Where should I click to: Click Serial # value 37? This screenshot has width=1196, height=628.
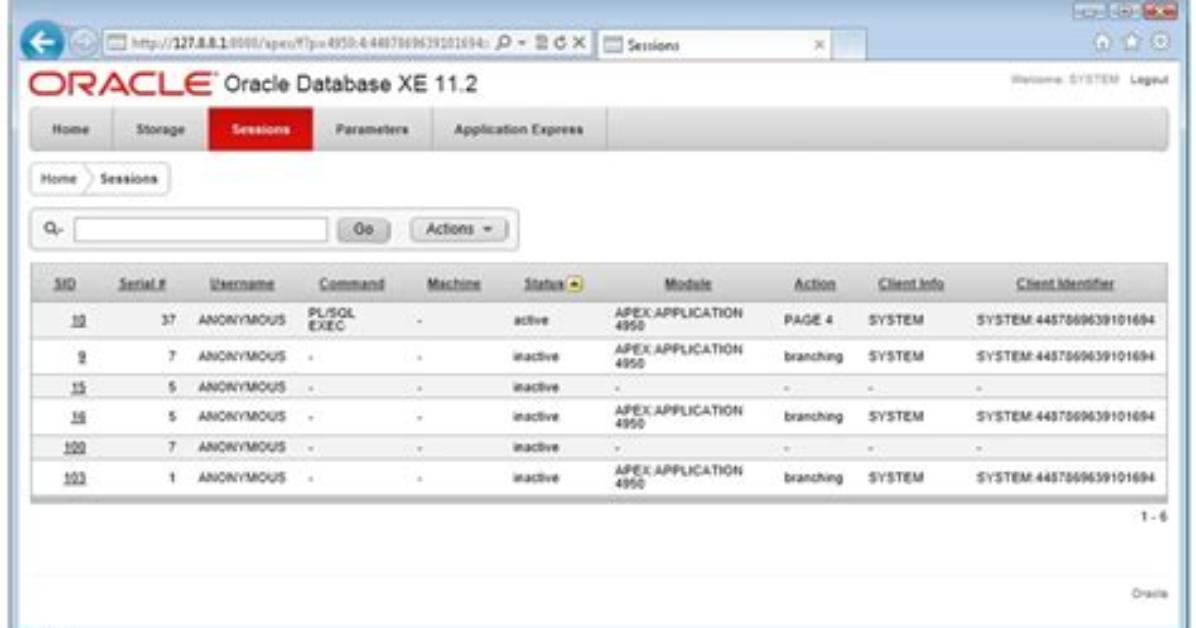coord(169,320)
